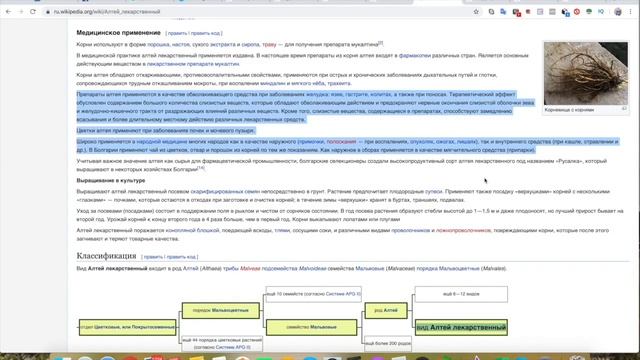The width and height of the screenshot is (640, 360).
Task: Open the 'проволочников' link
Action: (x=411, y=231)
